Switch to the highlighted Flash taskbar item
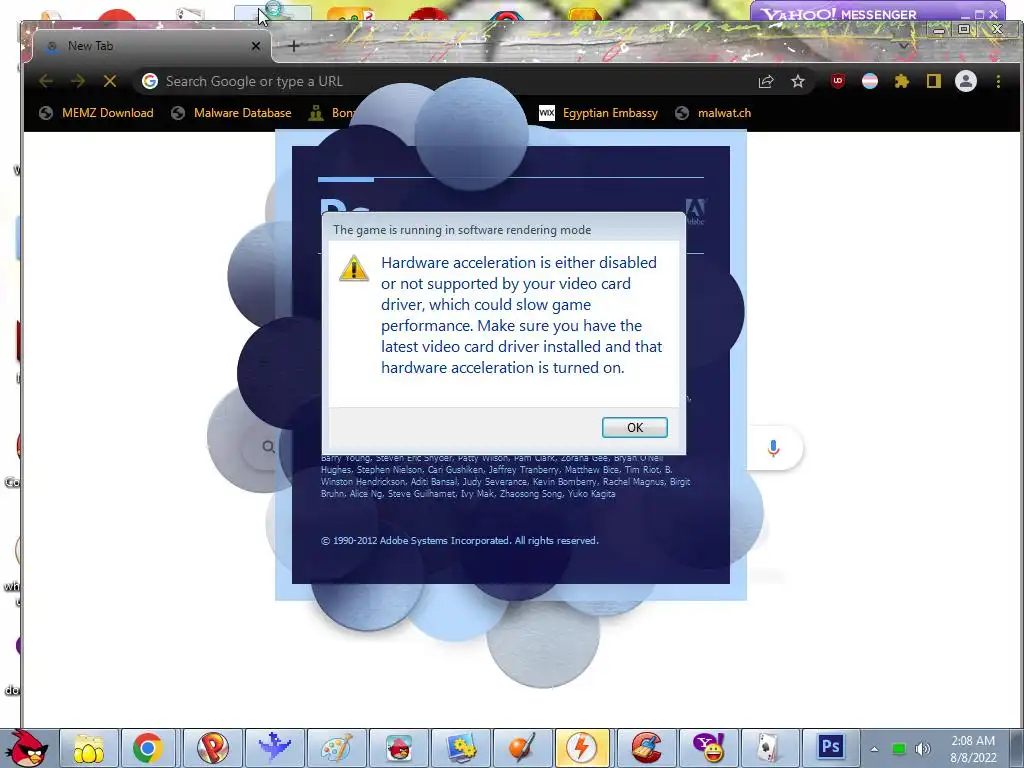 coord(583,748)
